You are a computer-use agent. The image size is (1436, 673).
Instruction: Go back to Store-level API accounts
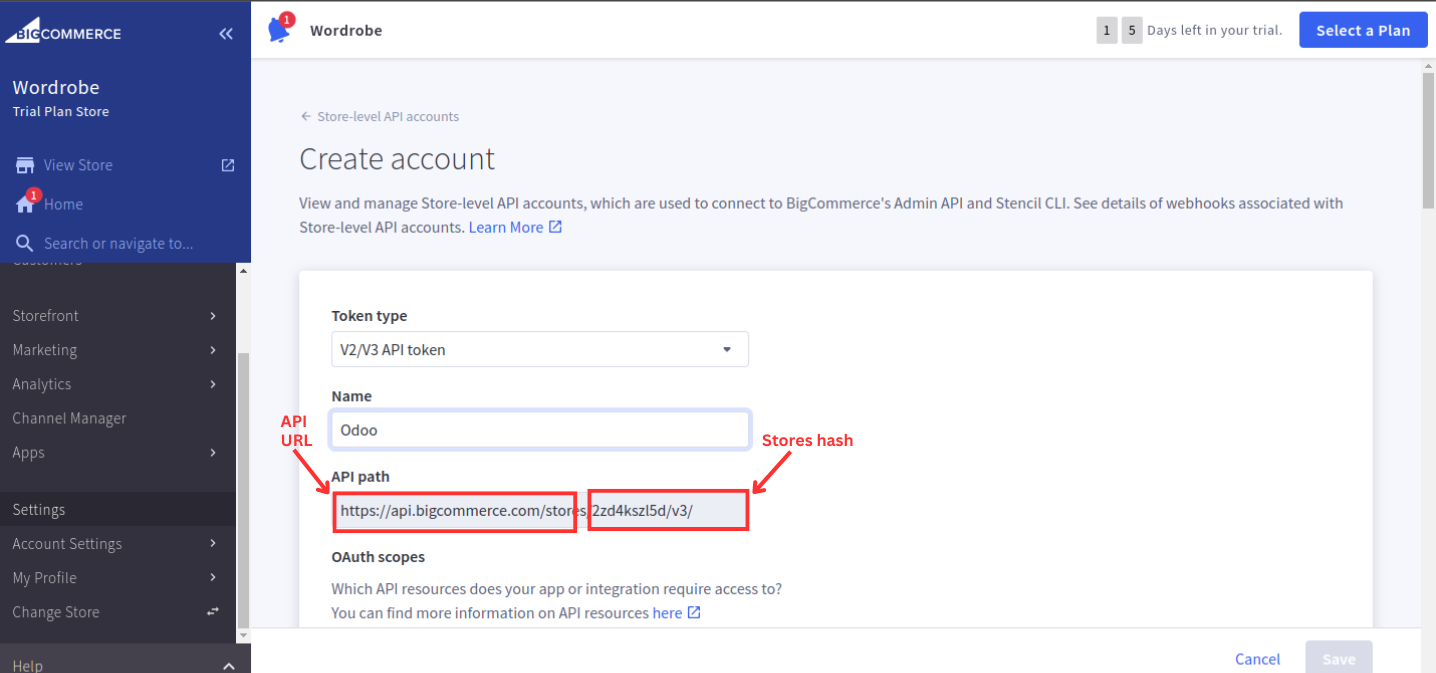380,116
